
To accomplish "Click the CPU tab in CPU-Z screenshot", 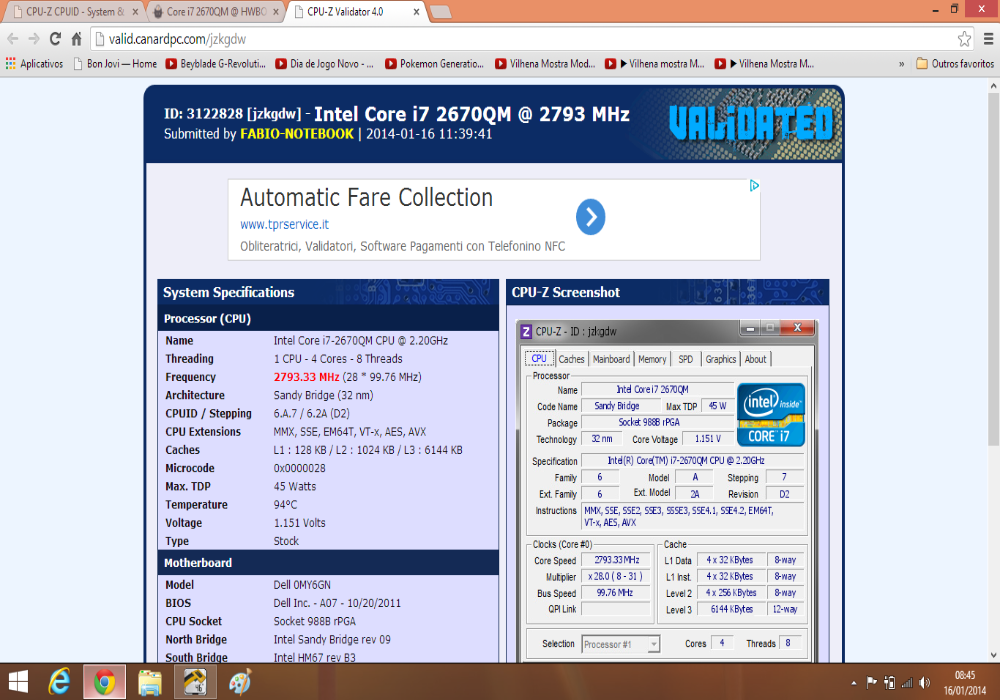I will (x=539, y=358).
